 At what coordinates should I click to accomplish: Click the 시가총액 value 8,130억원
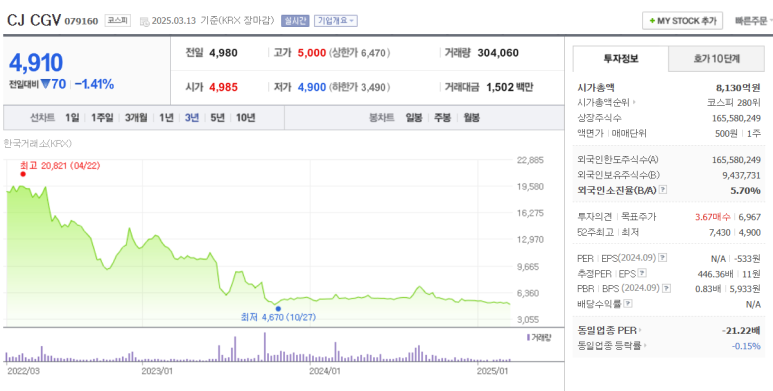point(738,88)
